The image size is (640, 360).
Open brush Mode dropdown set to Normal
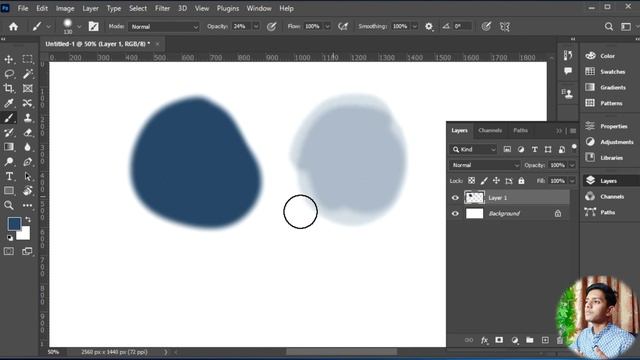(x=164, y=27)
